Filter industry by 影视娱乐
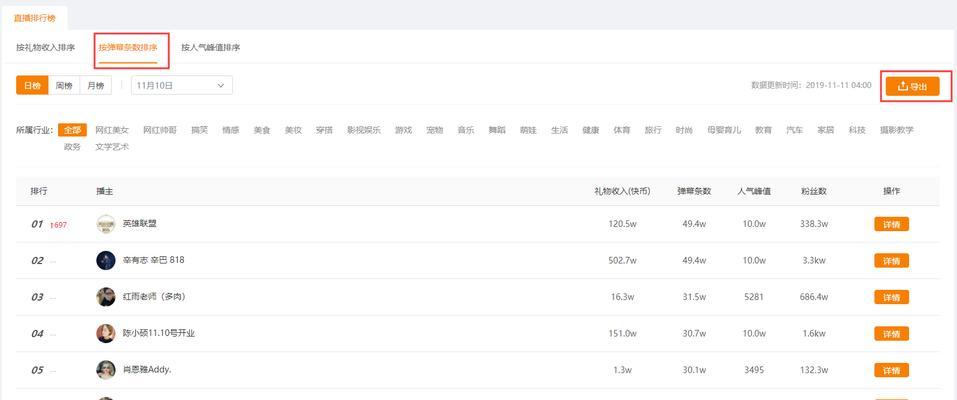This screenshot has height=400, width=957. [x=364, y=130]
